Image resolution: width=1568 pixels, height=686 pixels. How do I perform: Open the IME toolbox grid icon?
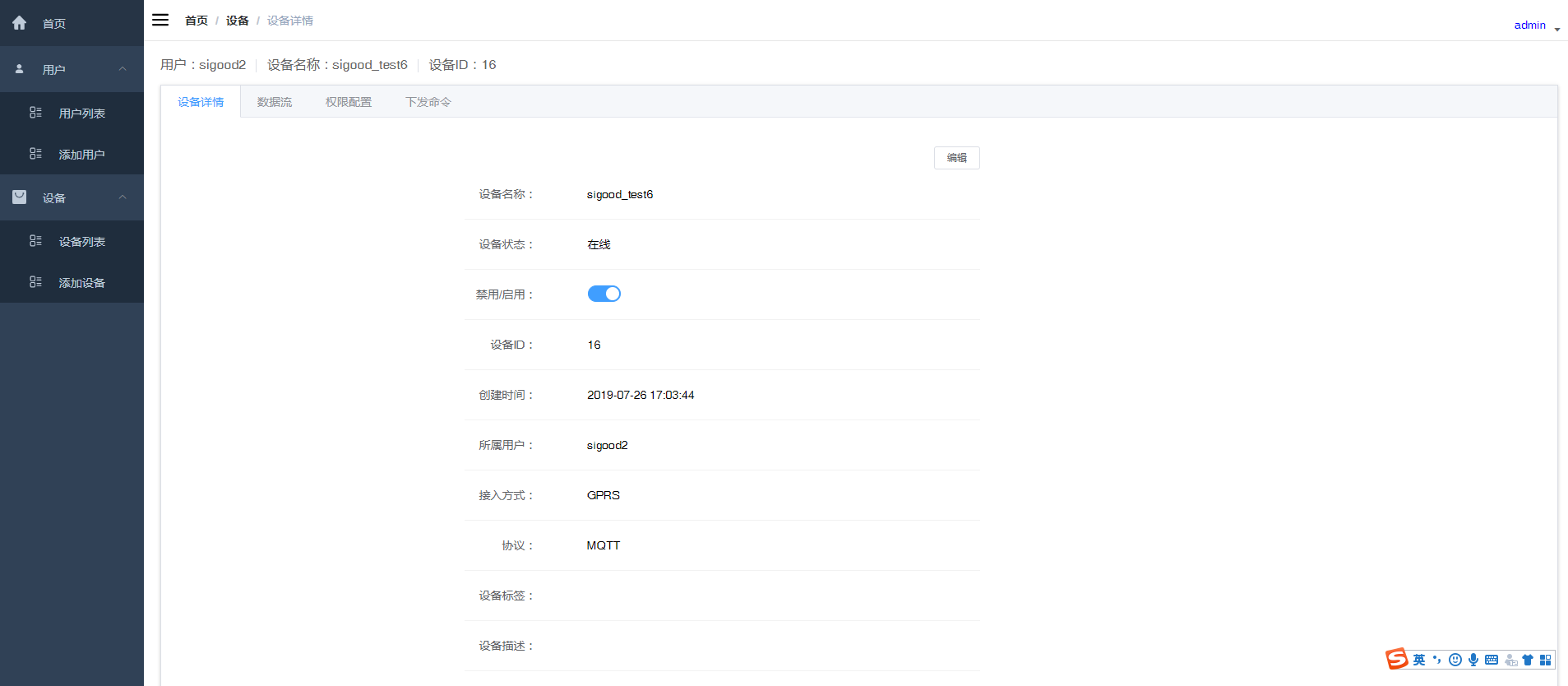1546,660
